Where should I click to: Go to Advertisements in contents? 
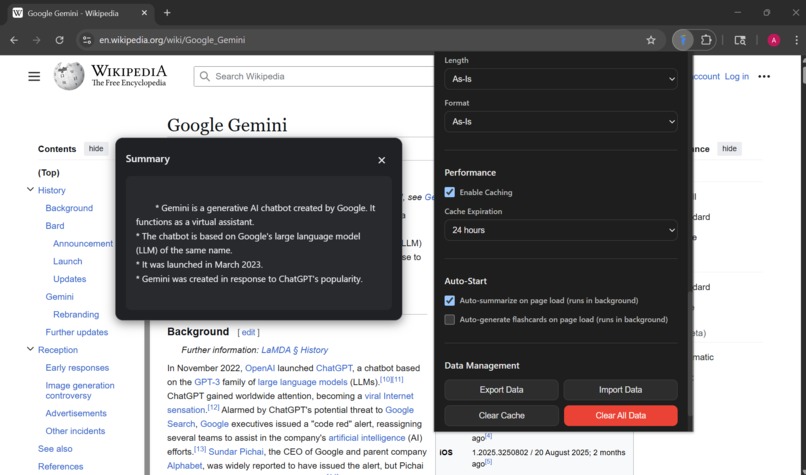click(76, 413)
